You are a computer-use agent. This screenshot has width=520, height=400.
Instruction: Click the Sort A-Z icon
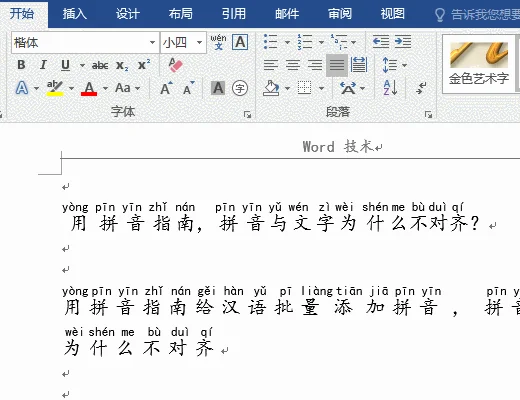click(x=390, y=88)
